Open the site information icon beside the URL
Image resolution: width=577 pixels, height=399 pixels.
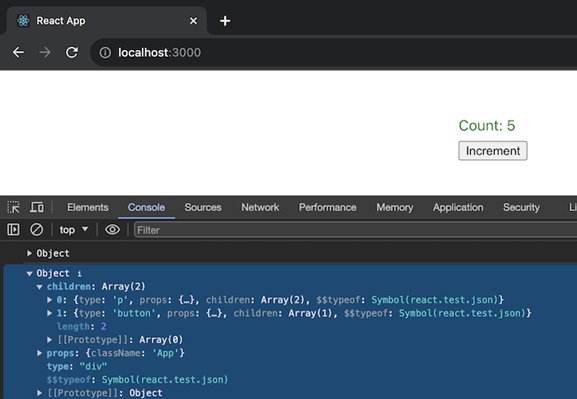(105, 53)
